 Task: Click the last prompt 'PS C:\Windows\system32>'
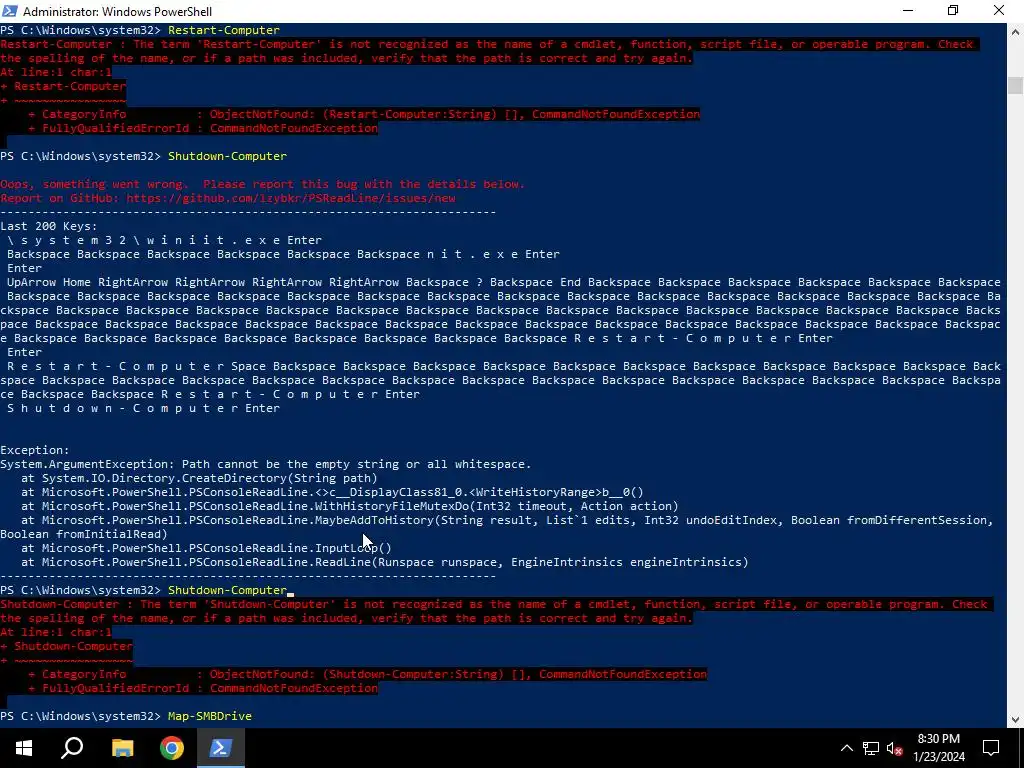[80, 716]
